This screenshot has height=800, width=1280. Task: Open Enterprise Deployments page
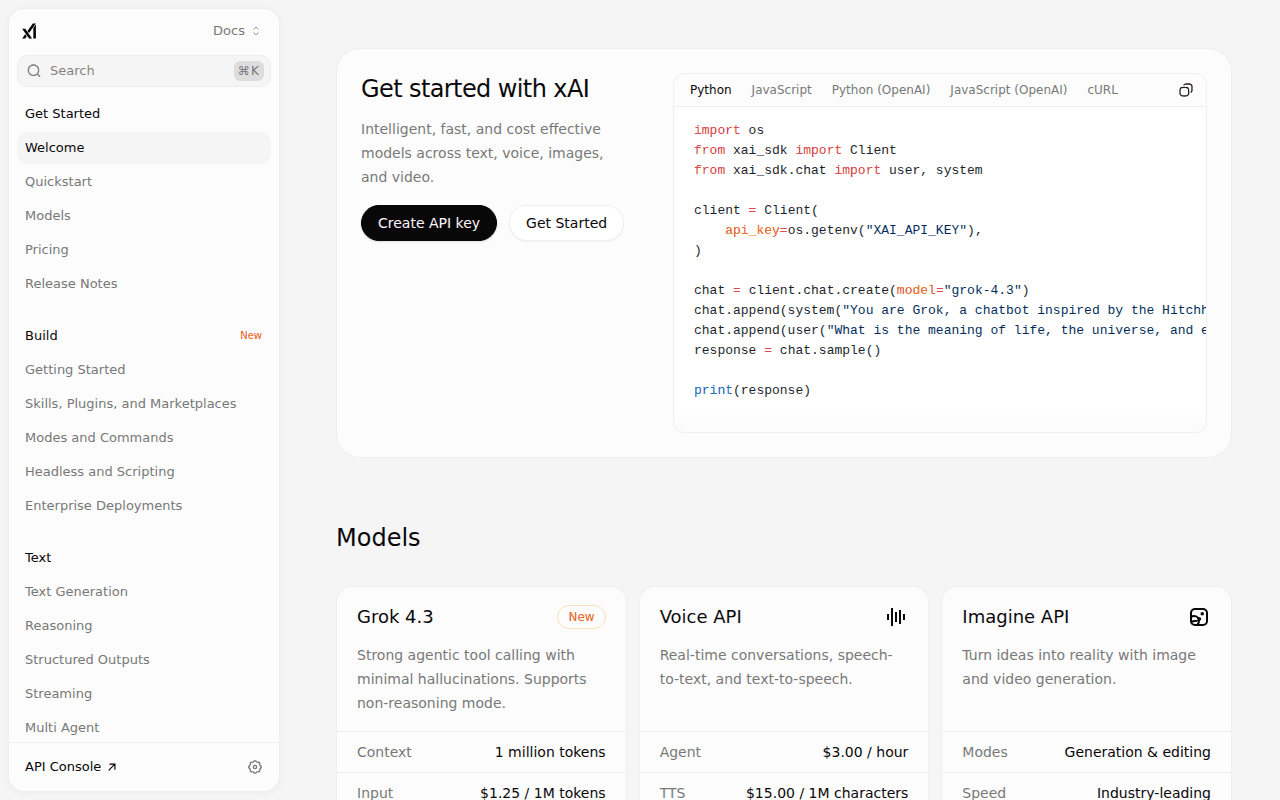[x=144, y=506]
